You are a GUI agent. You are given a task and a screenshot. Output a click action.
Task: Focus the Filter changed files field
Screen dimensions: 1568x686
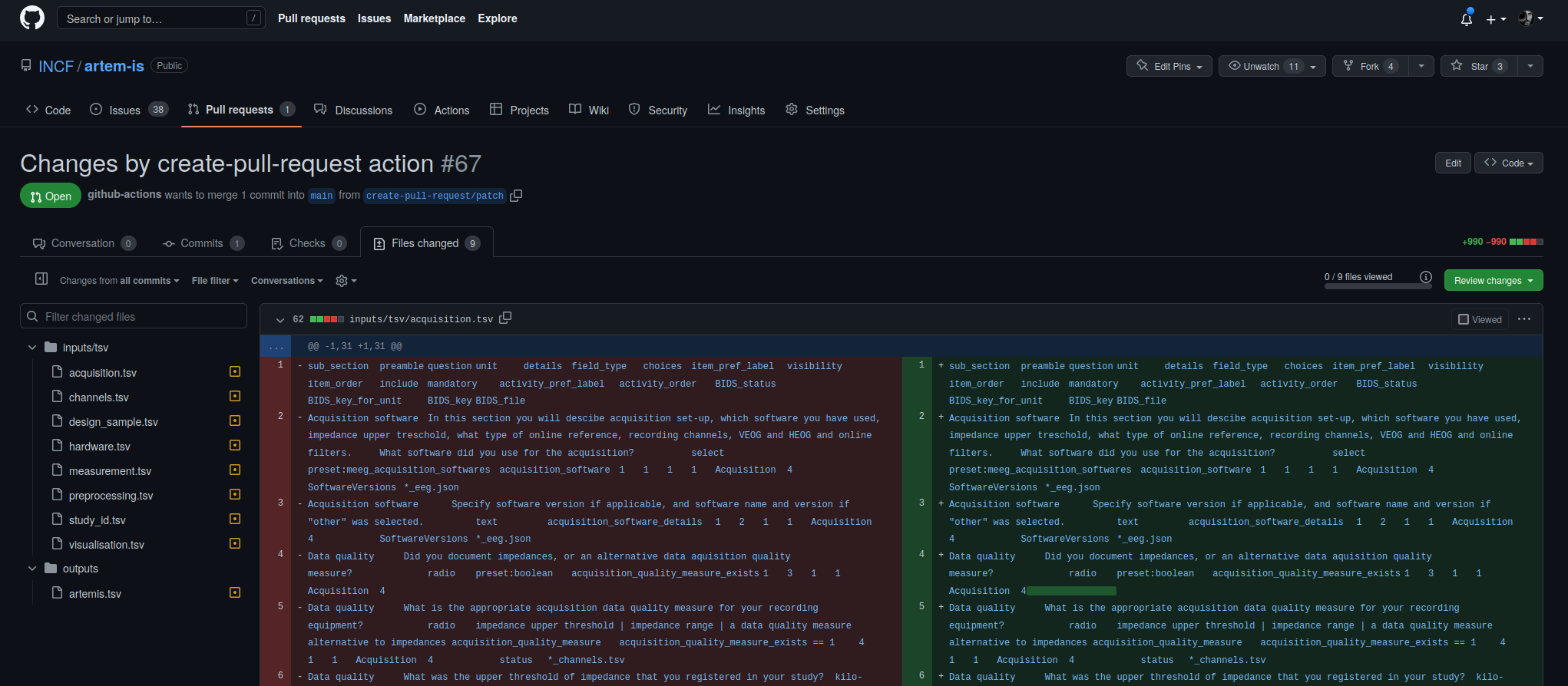click(134, 316)
